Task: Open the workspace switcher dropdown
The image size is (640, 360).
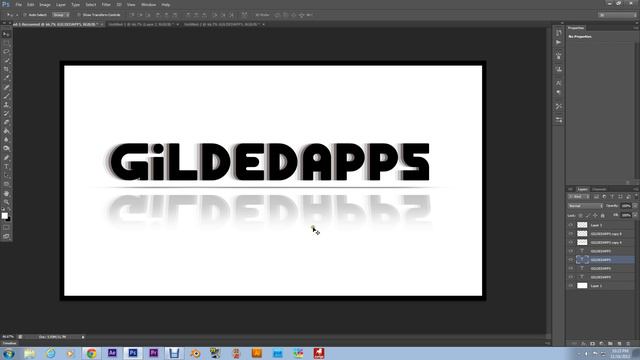Action: coord(617,15)
